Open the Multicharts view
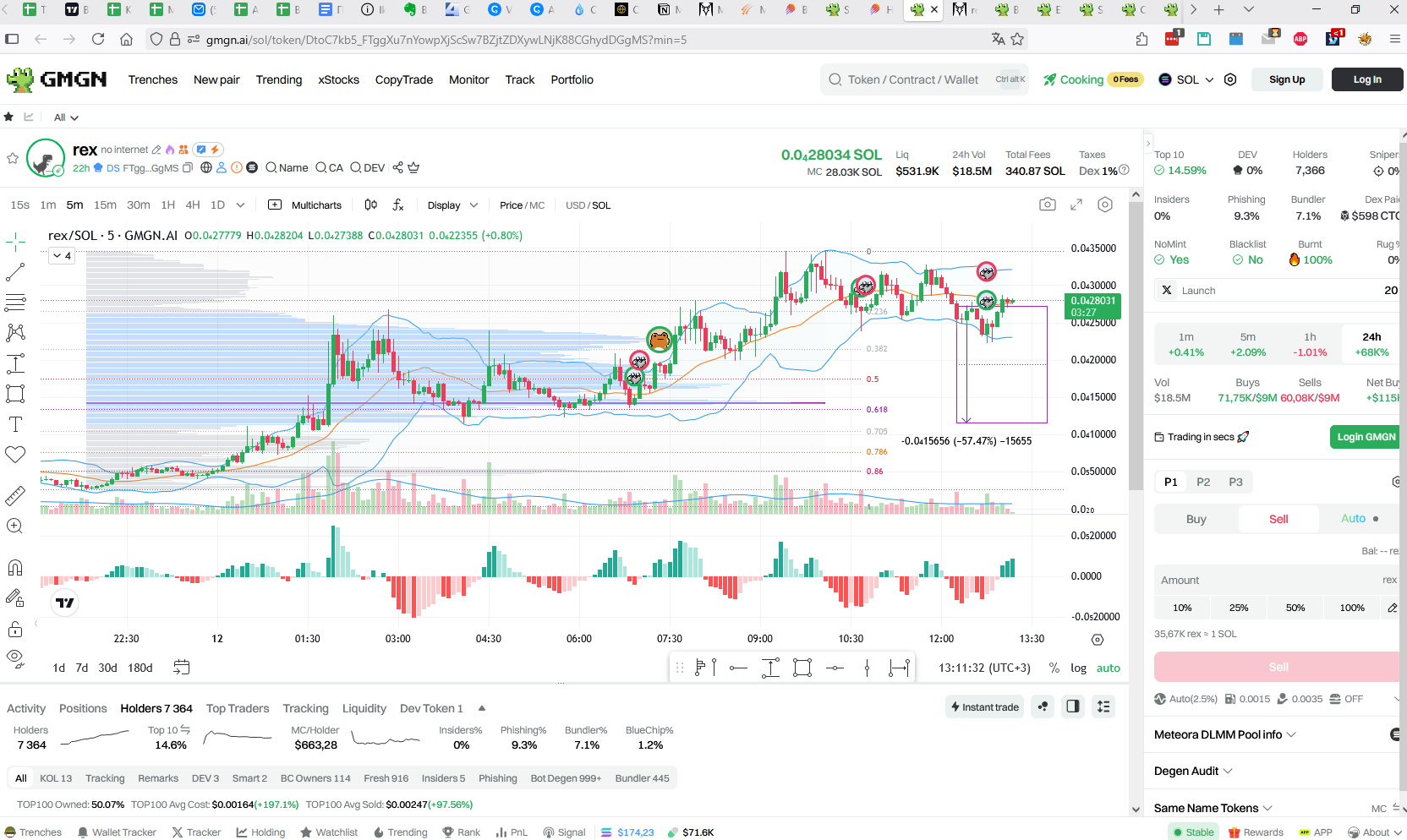 pyautogui.click(x=305, y=205)
